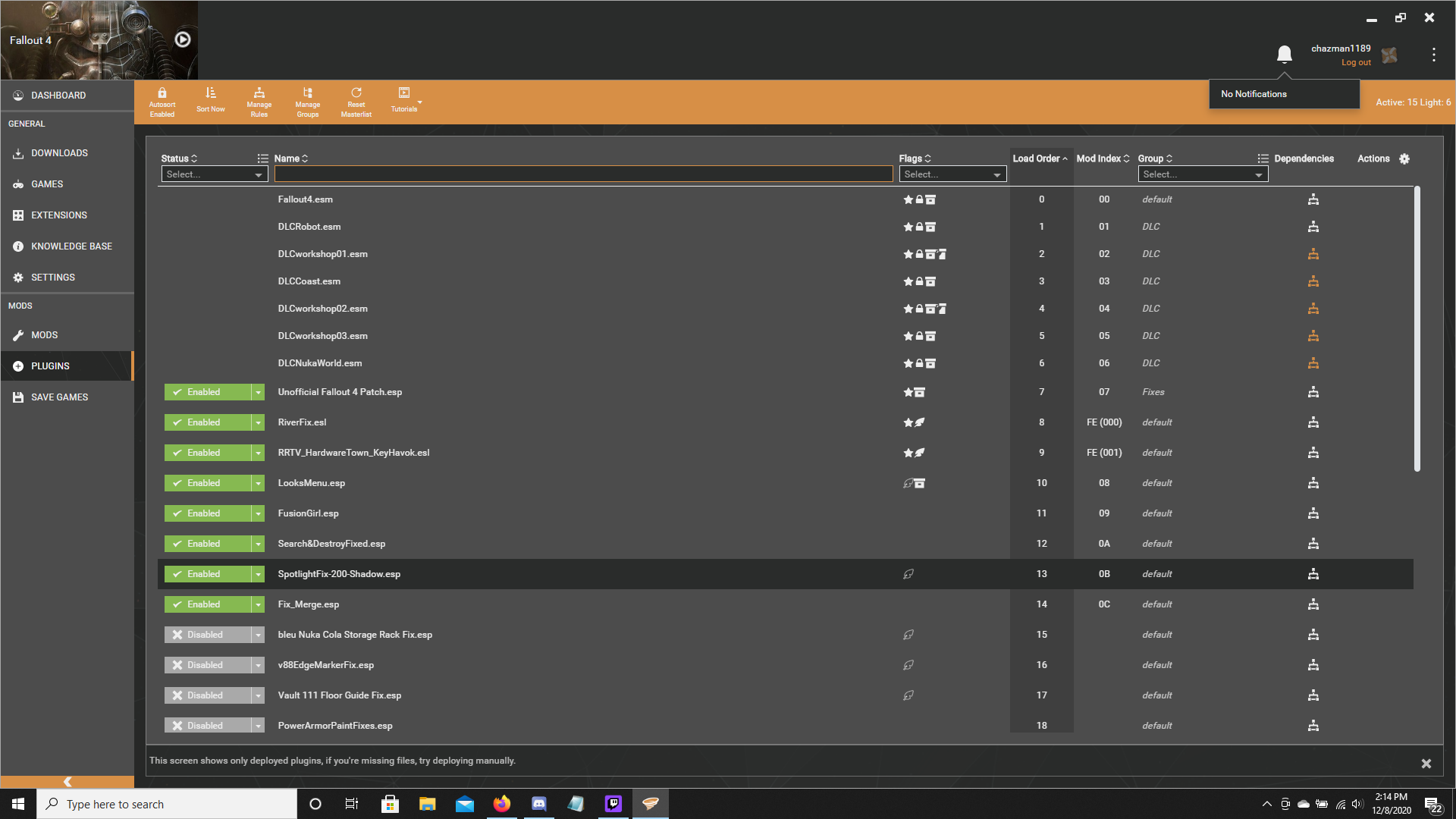
Task: Open Save Games in sidebar
Action: click(x=67, y=397)
